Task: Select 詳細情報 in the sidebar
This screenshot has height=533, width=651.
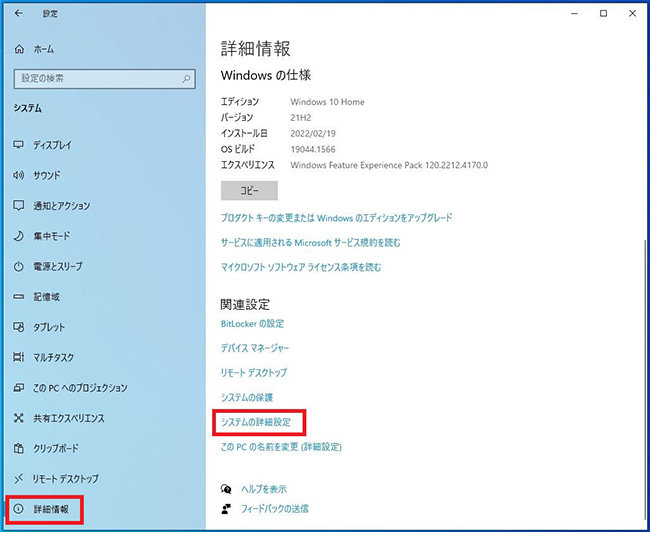Action: coord(51,509)
